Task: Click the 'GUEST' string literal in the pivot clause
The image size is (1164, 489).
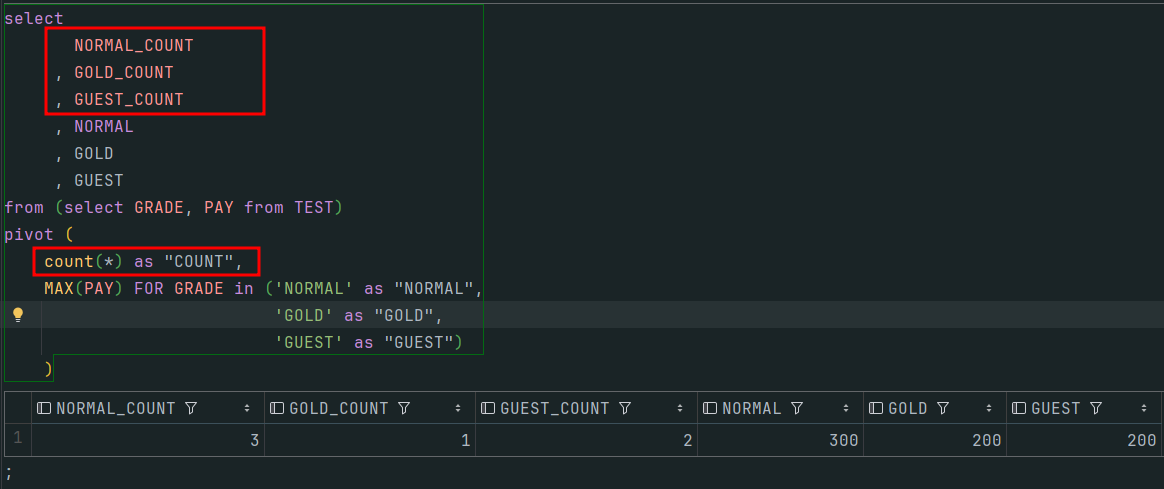Action: 309,343
